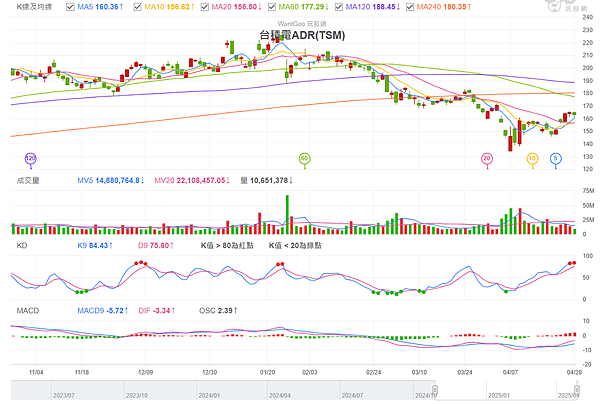Click the MV20 22,108,457.05 value
The height and width of the screenshot is (404, 600).
pyautogui.click(x=192, y=181)
